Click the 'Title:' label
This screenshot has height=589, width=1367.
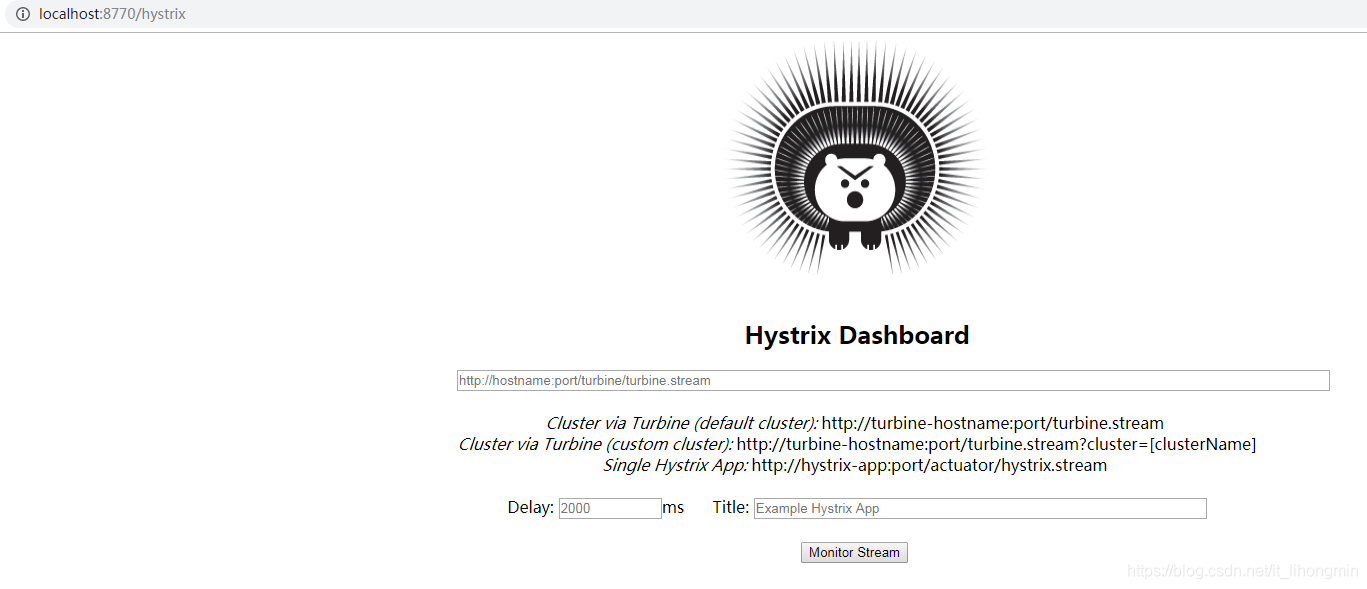[731, 508]
